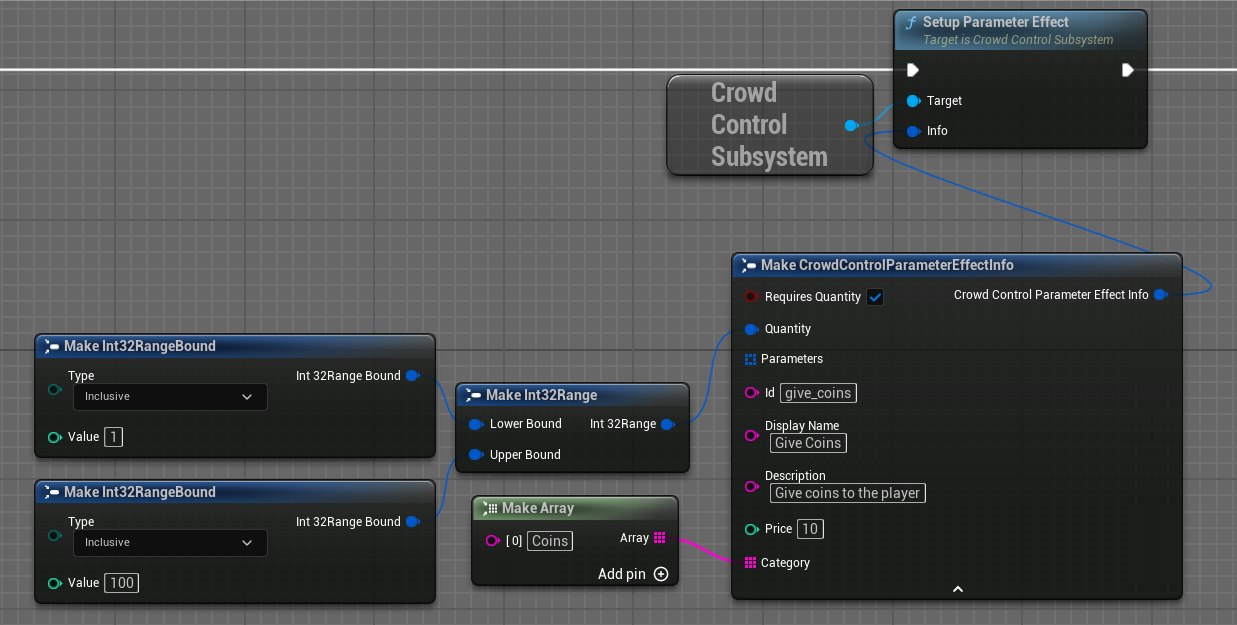1237x625 pixels.
Task: Click the Value field showing 100
Action: (121, 583)
